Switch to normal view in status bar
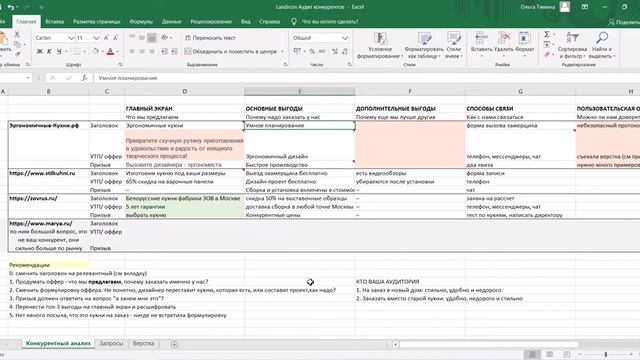This screenshot has width=640, height=360. tap(532, 354)
